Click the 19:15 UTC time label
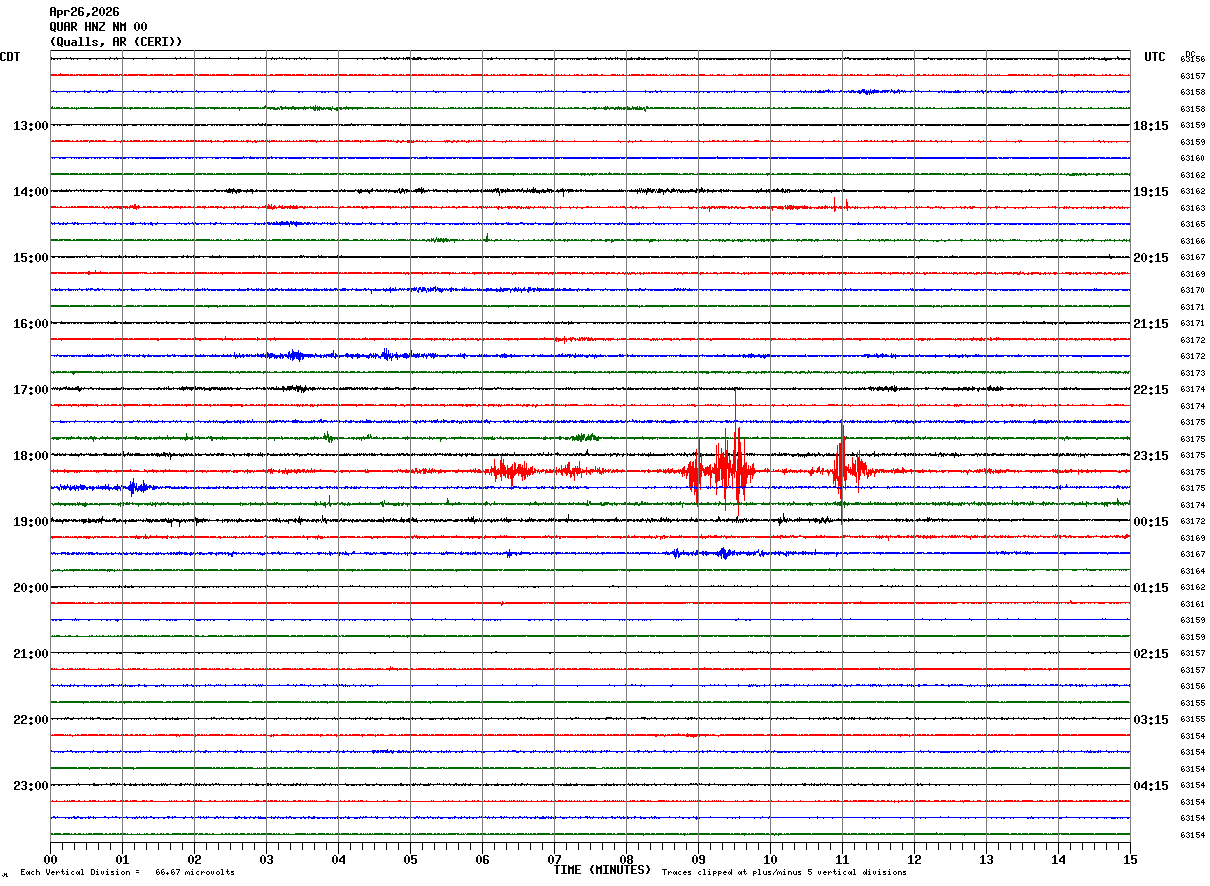This screenshot has width=1210, height=886. point(1150,192)
